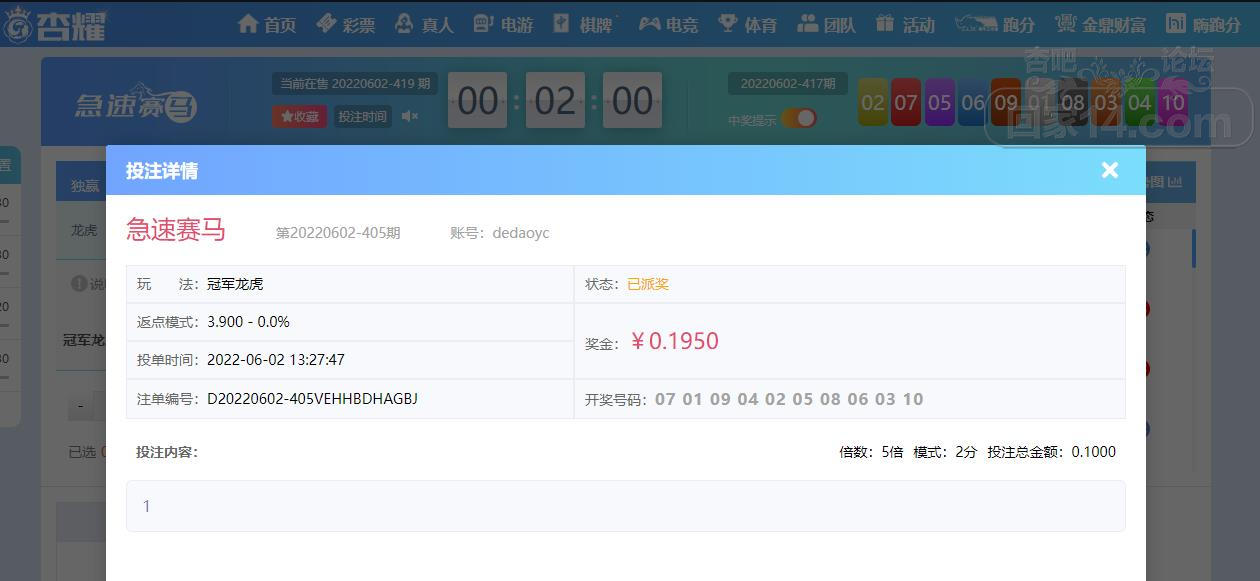Viewport: 1260px width, 581px height.
Task: Open the 团队 team menu
Action: pyautogui.click(x=827, y=24)
